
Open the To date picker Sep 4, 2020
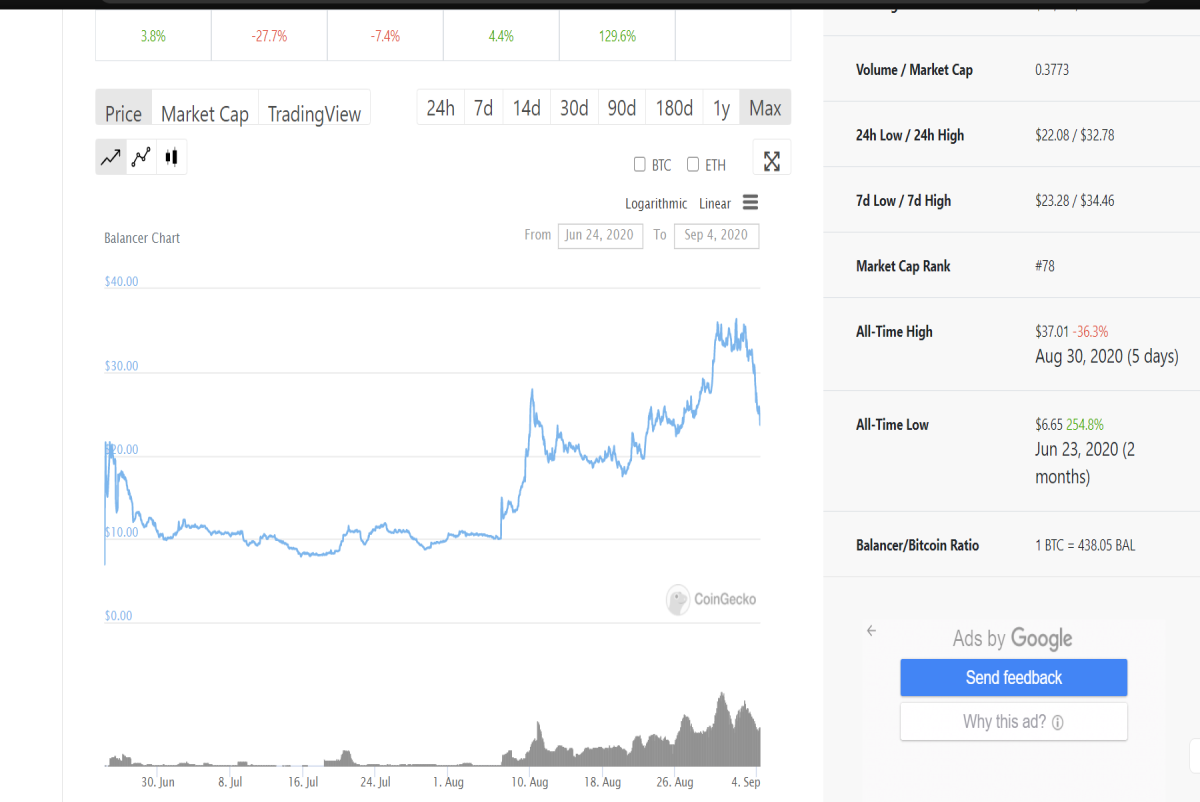[x=717, y=235]
